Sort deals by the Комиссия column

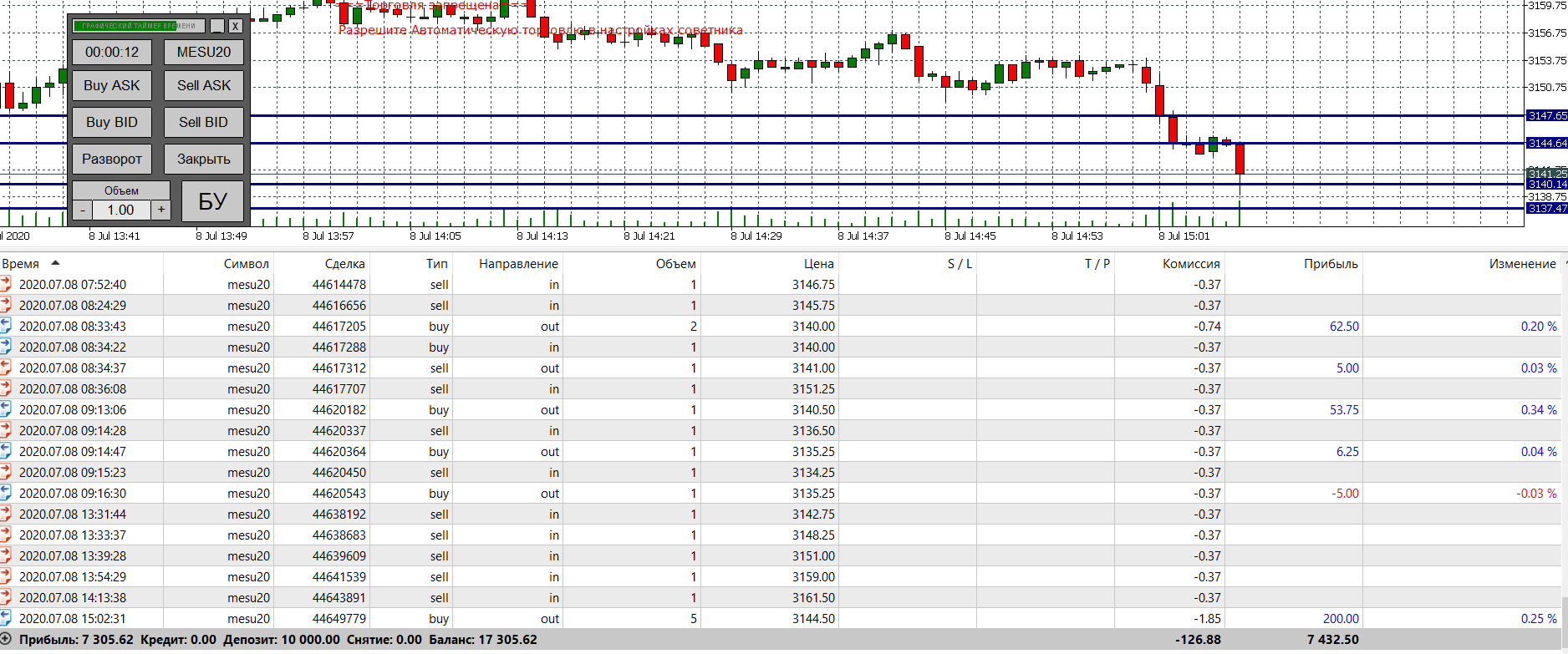(x=1191, y=264)
